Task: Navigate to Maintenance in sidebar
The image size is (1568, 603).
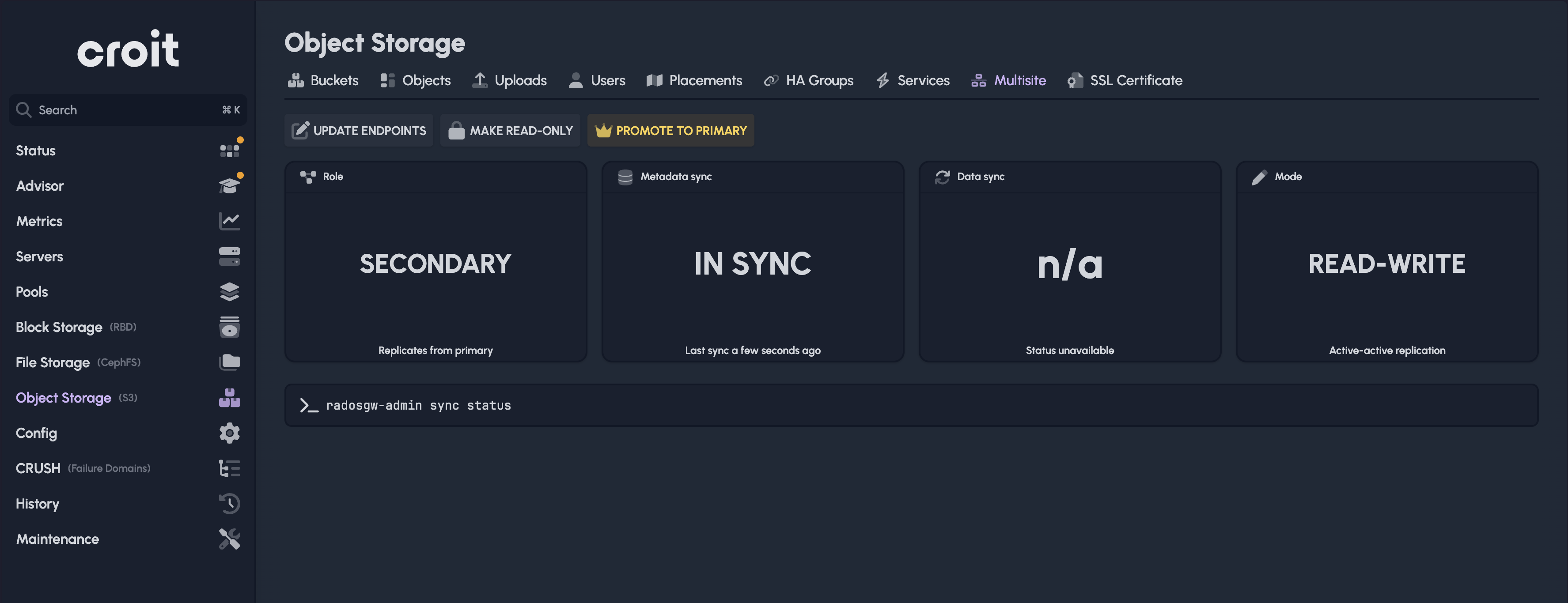Action: [57, 539]
